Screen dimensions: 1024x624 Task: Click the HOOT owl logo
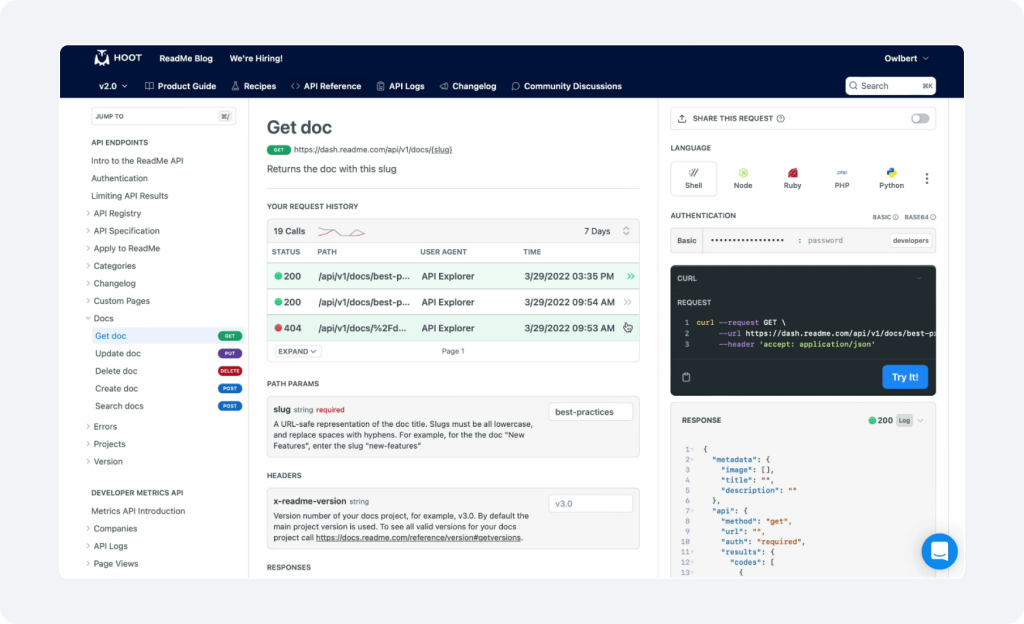pyautogui.click(x=102, y=58)
